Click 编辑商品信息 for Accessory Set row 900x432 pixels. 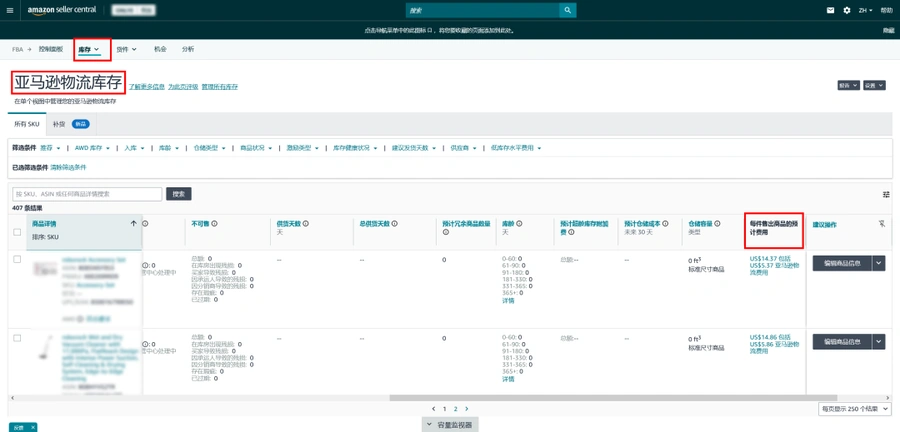pos(842,263)
